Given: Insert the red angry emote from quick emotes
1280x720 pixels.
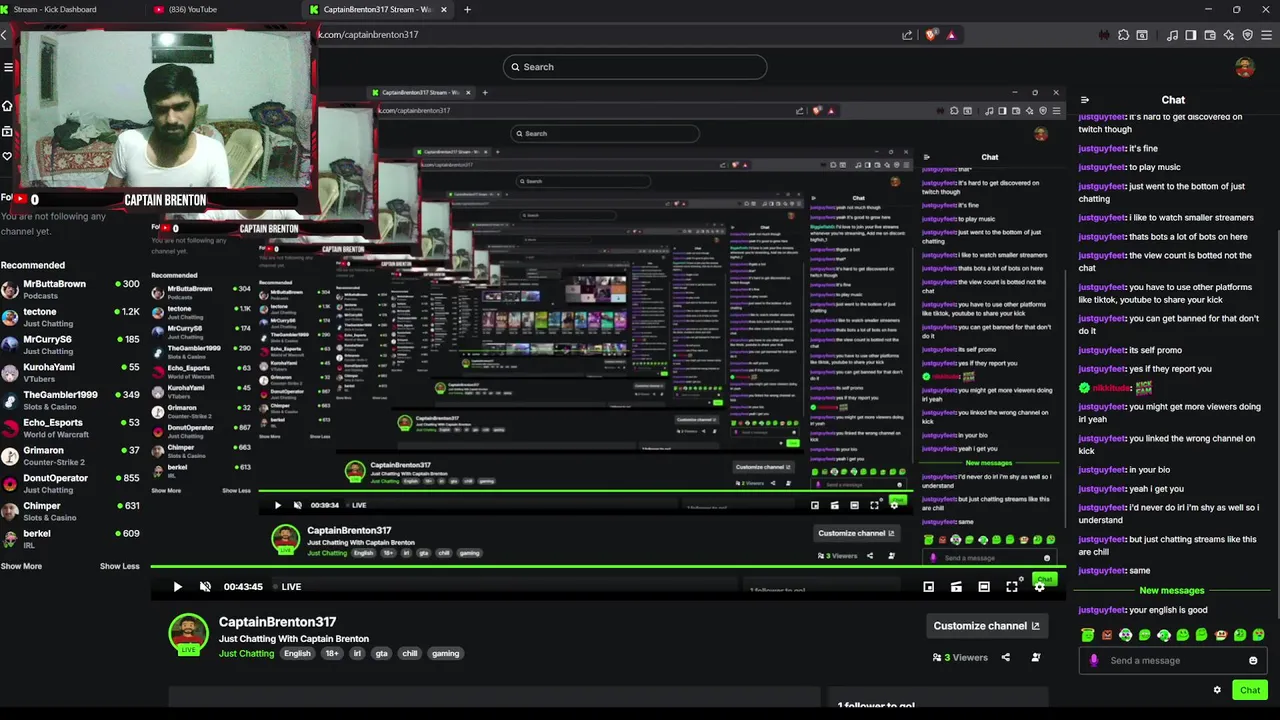Looking at the screenshot, I should click(x=1107, y=635).
